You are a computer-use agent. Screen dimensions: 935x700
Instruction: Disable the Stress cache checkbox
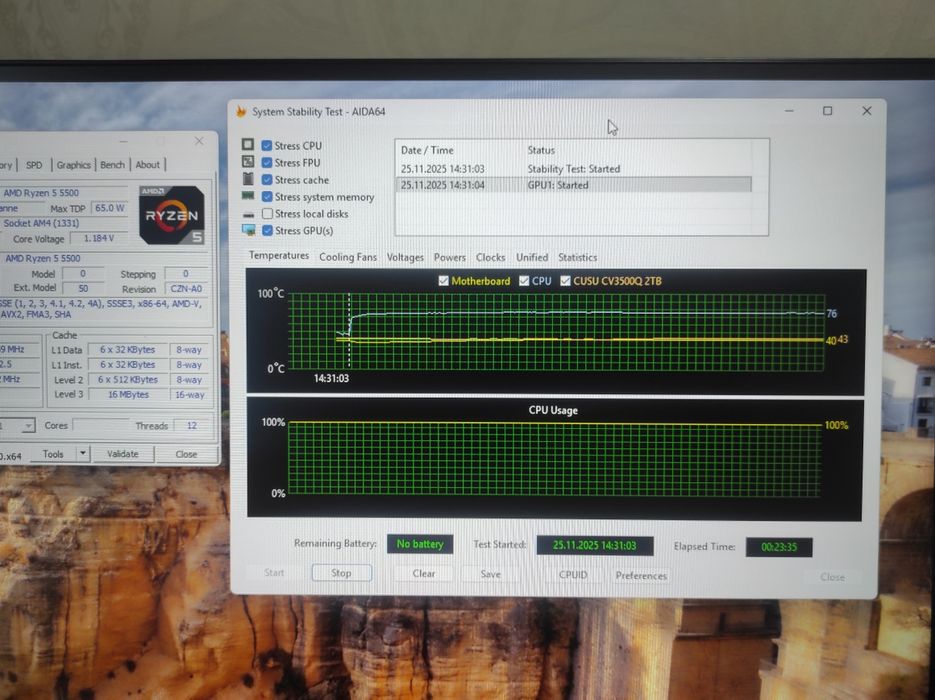[x=267, y=179]
